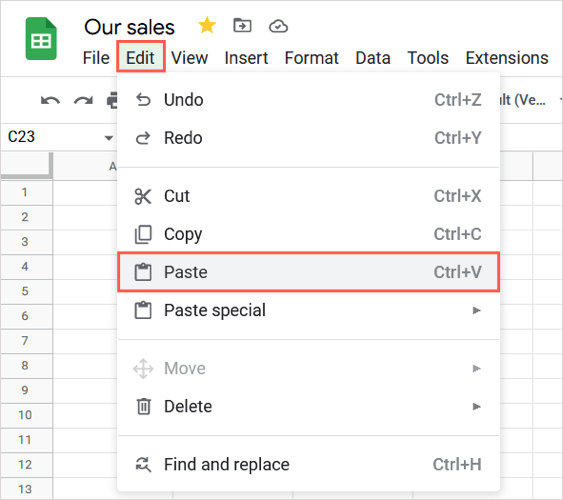Expand the Paste special submenu

click(308, 310)
